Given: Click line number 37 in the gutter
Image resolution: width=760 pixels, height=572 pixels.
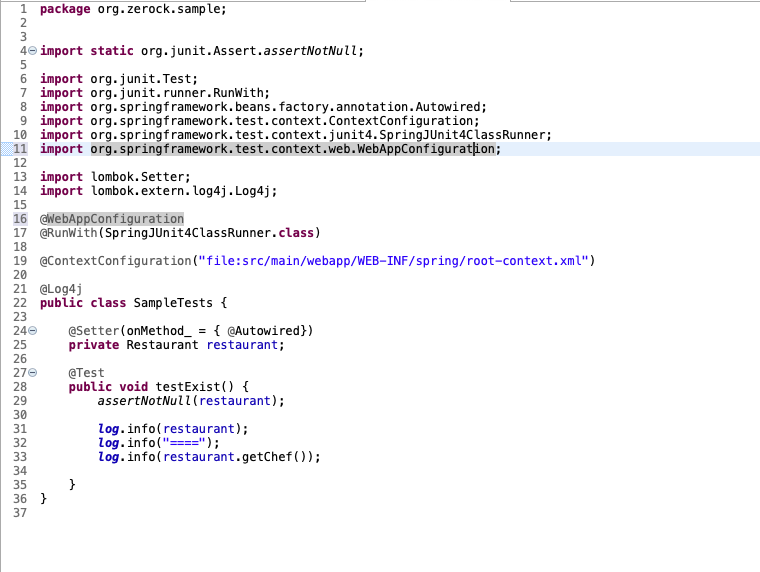Looking at the screenshot, I should click(20, 513).
